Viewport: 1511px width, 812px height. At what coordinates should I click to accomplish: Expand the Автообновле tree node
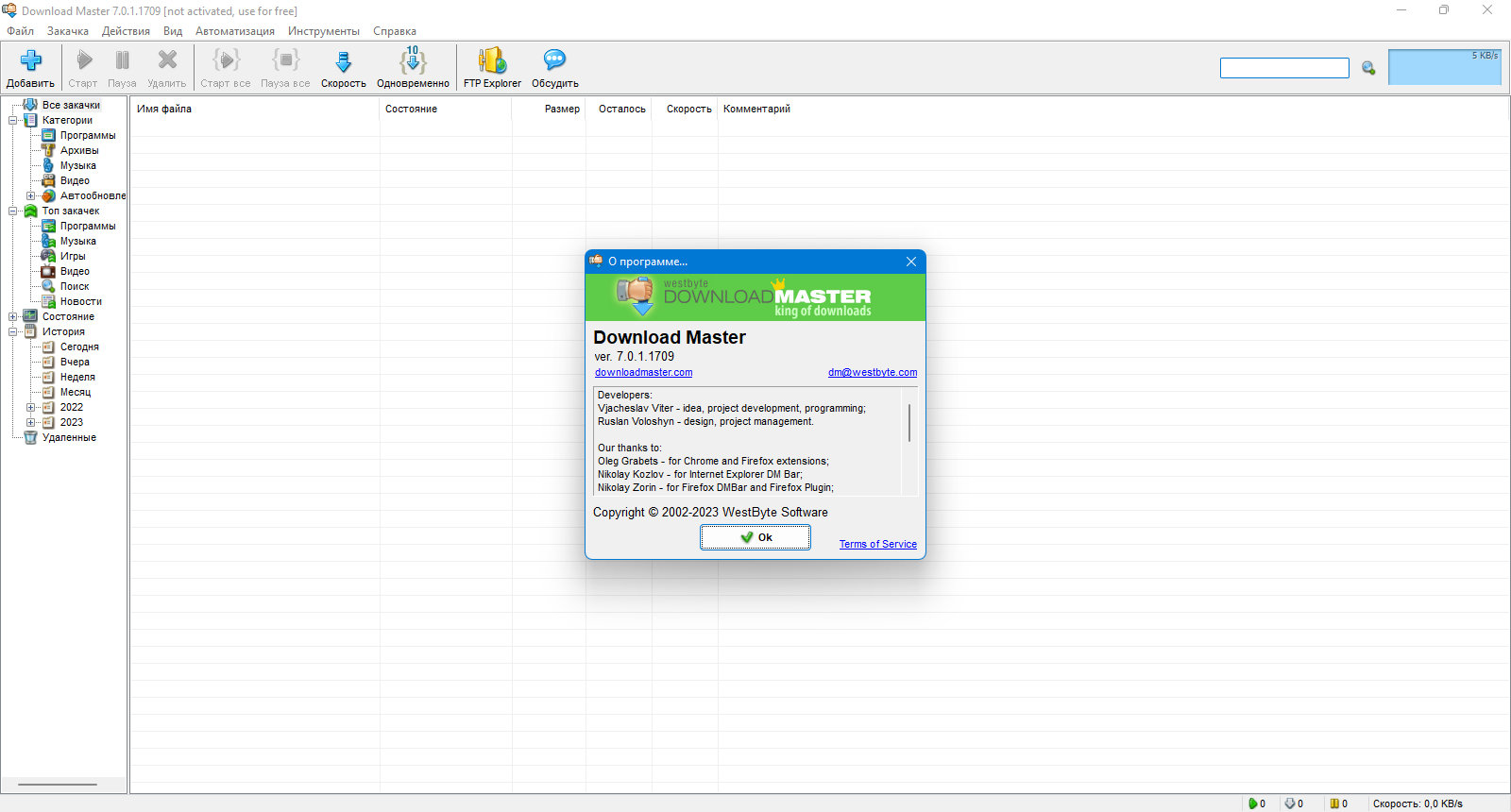(x=31, y=195)
